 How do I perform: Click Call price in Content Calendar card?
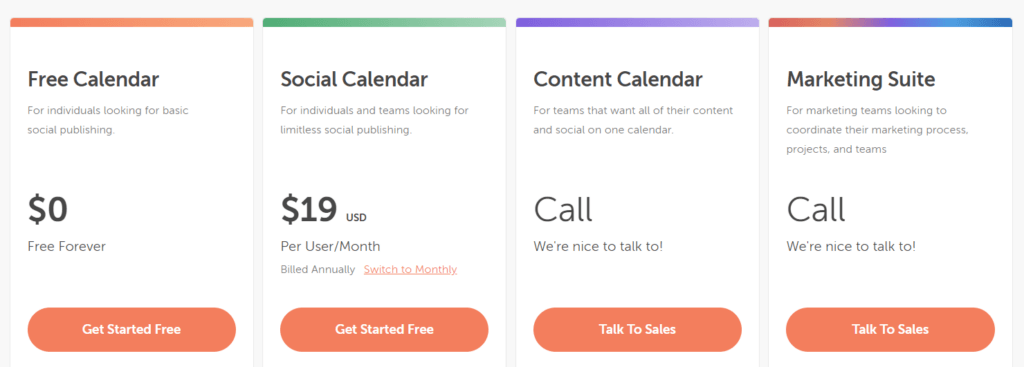pos(563,210)
